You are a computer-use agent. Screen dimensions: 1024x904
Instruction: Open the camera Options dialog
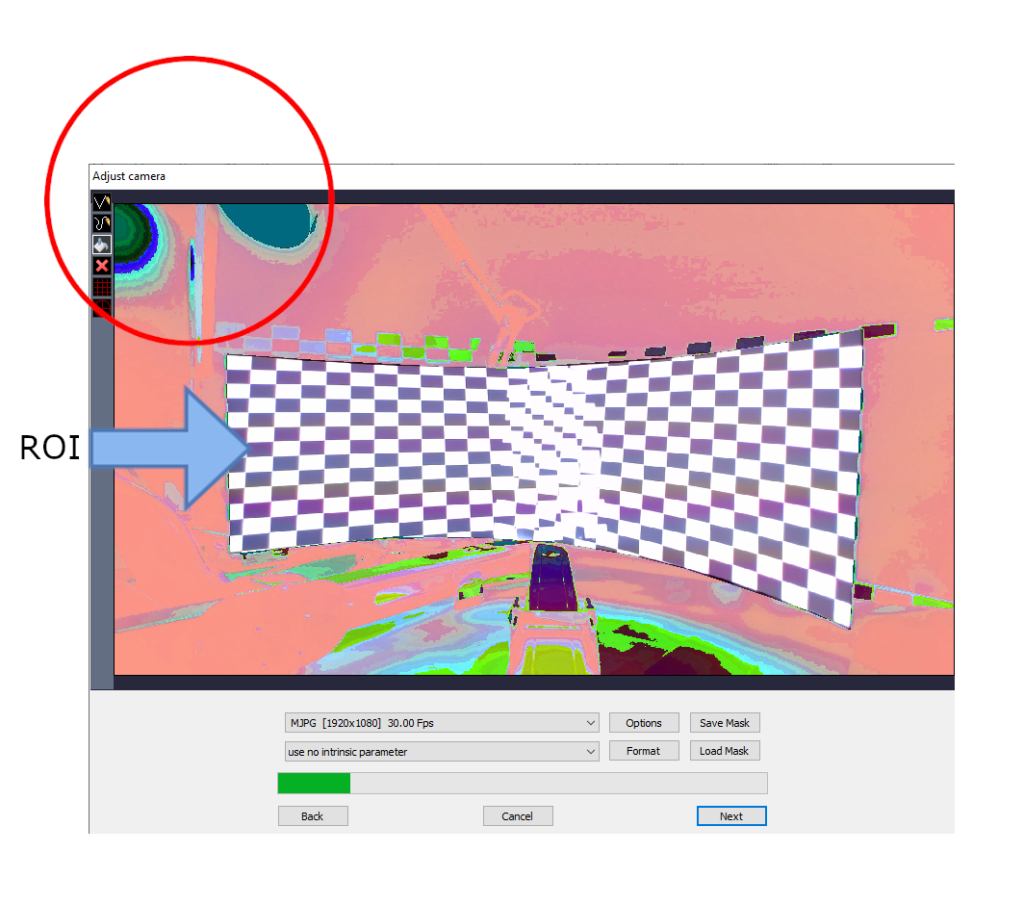pyautogui.click(x=643, y=722)
